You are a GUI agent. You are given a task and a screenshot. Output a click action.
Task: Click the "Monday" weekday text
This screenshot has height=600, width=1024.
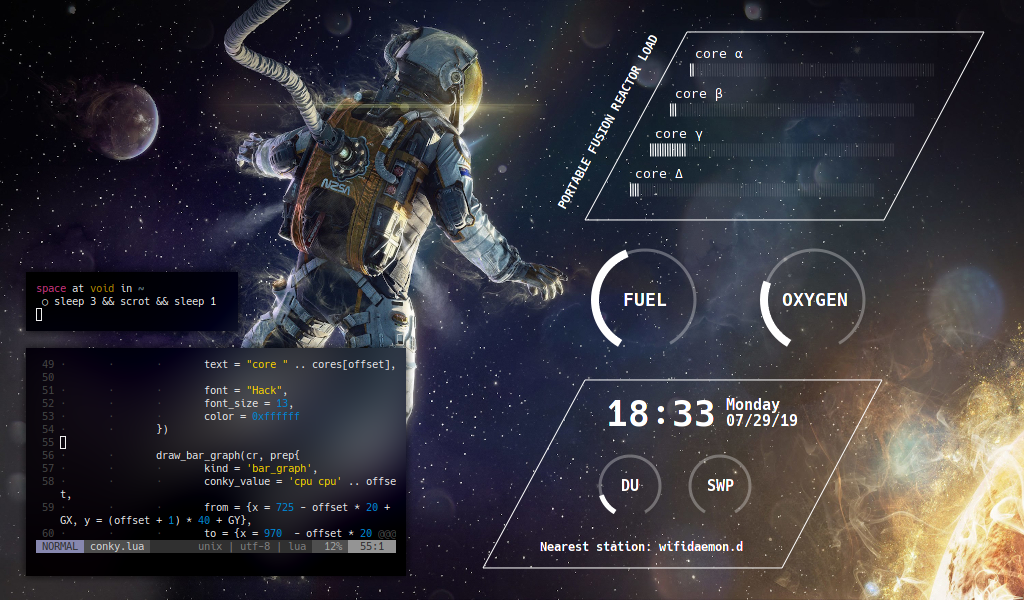(x=753, y=405)
